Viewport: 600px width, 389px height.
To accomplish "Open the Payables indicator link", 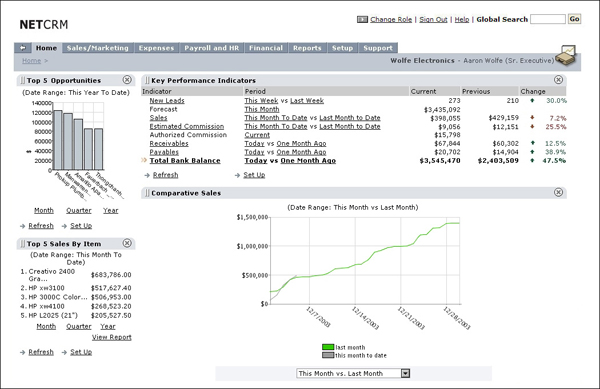I will (x=164, y=152).
